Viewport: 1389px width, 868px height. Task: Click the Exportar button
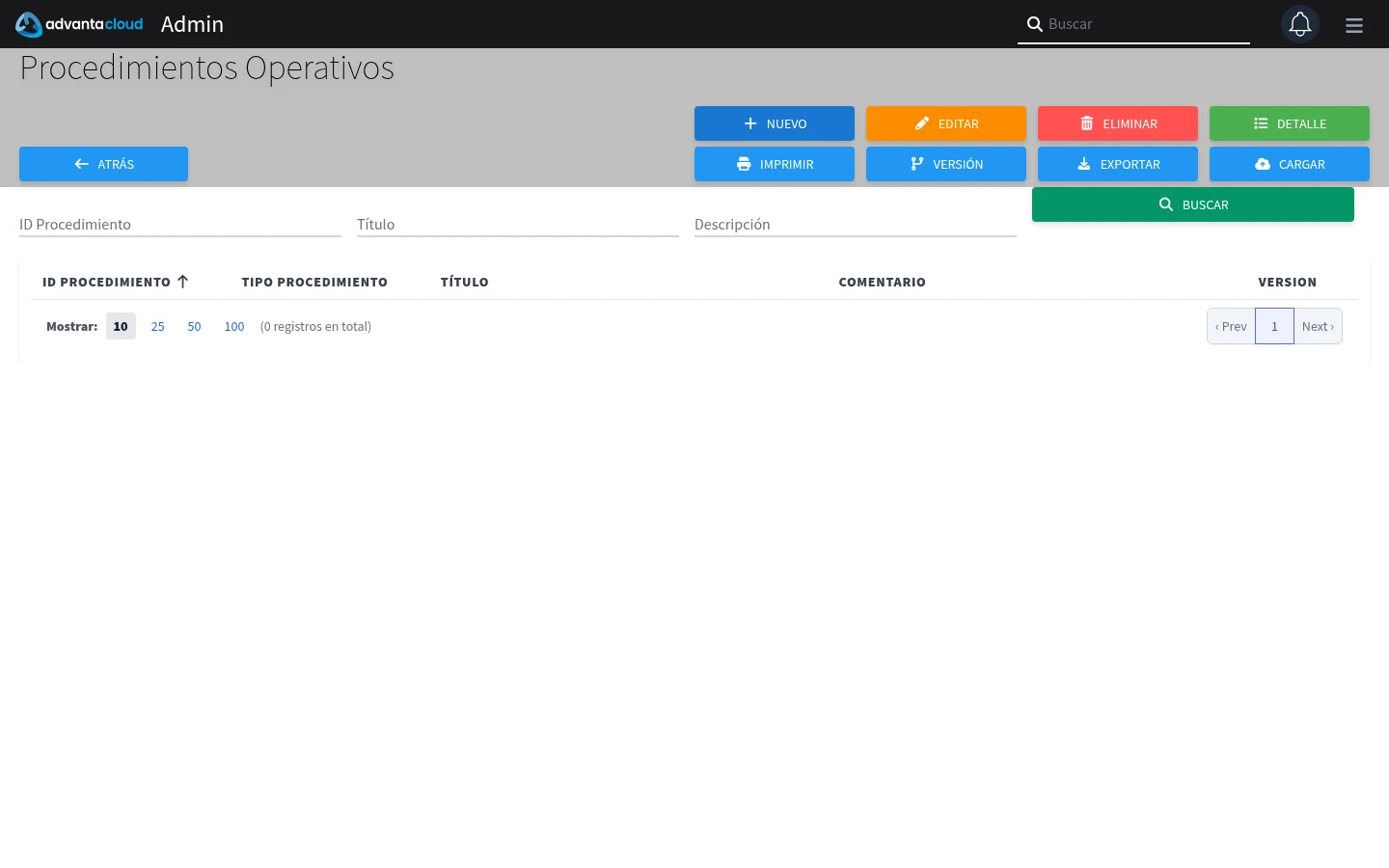[x=1118, y=164]
